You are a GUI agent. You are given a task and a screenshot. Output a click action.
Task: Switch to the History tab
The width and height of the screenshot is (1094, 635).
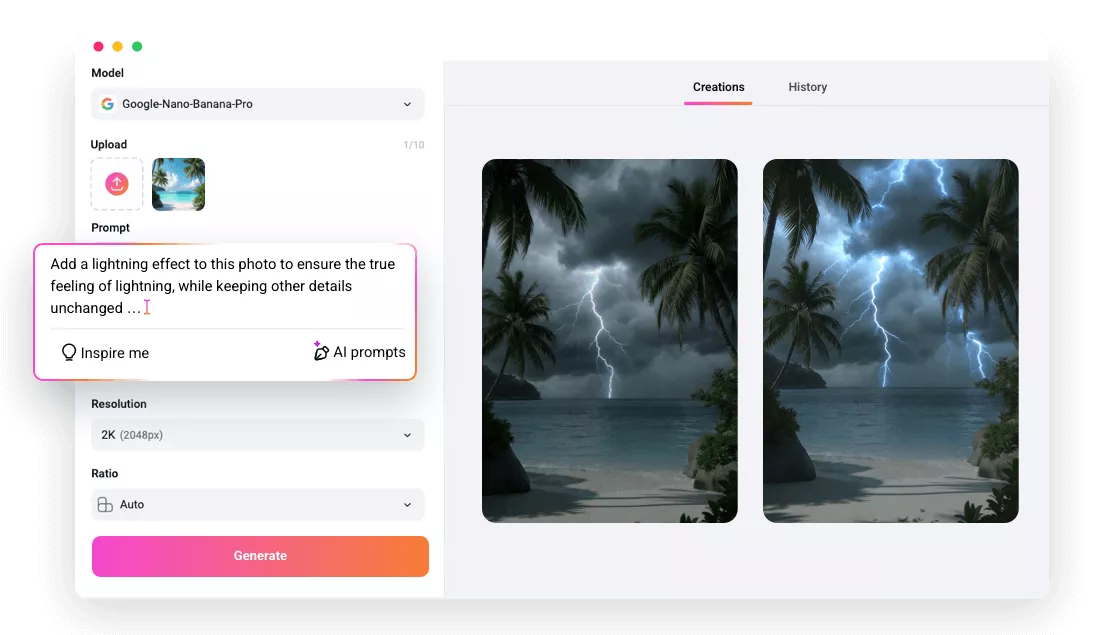pos(807,87)
